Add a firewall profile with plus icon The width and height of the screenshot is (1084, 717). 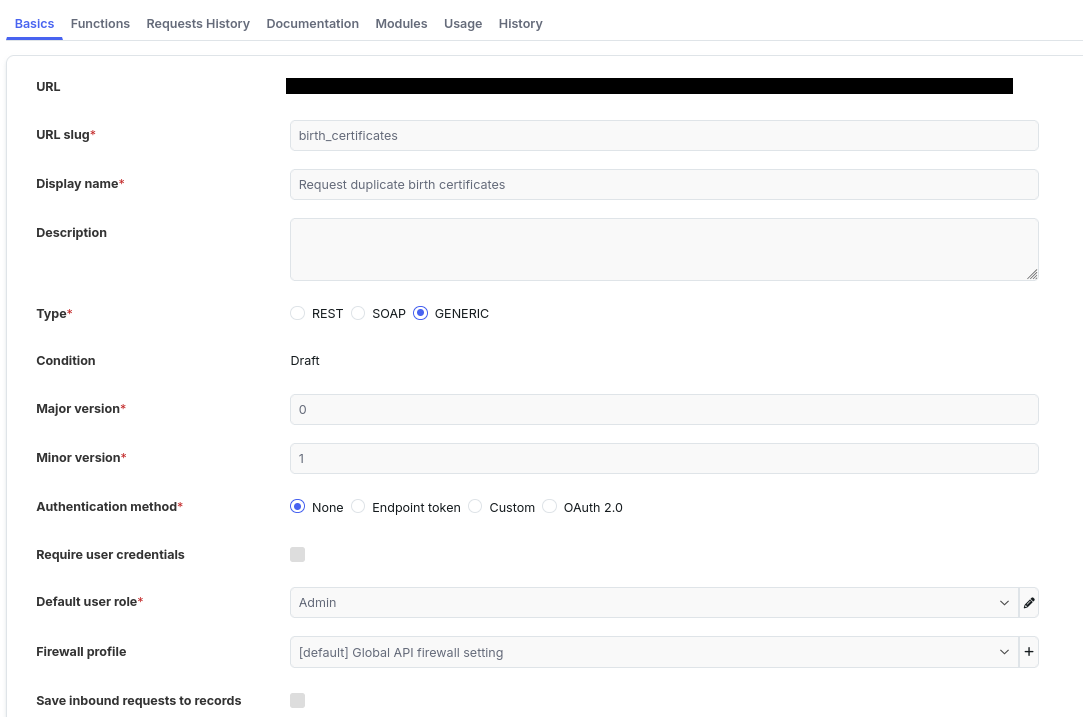point(1029,651)
